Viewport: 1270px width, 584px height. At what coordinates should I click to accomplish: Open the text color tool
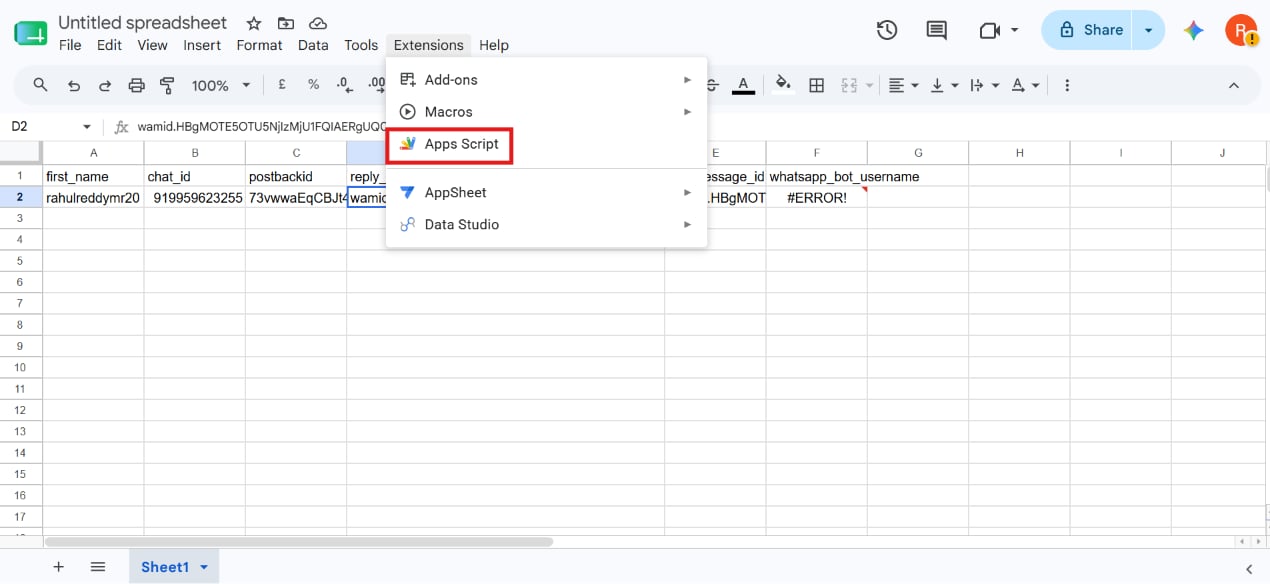tap(742, 85)
